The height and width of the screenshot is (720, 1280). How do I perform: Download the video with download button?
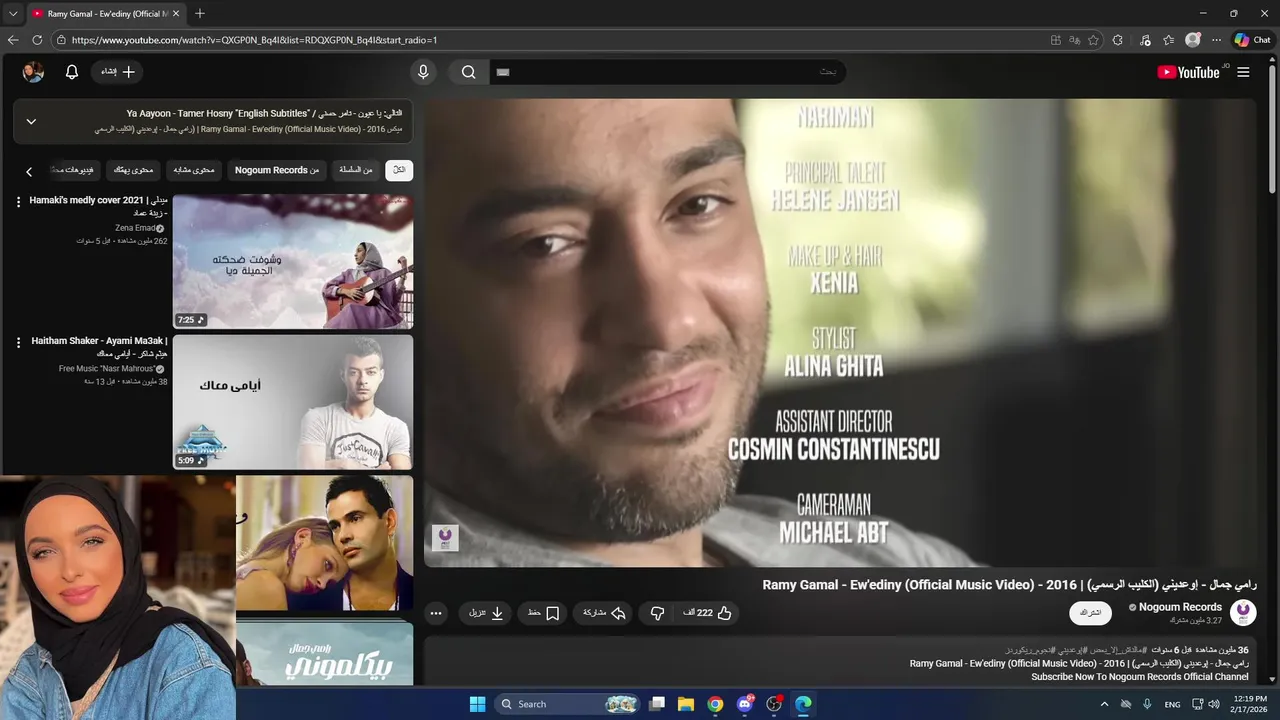click(487, 613)
